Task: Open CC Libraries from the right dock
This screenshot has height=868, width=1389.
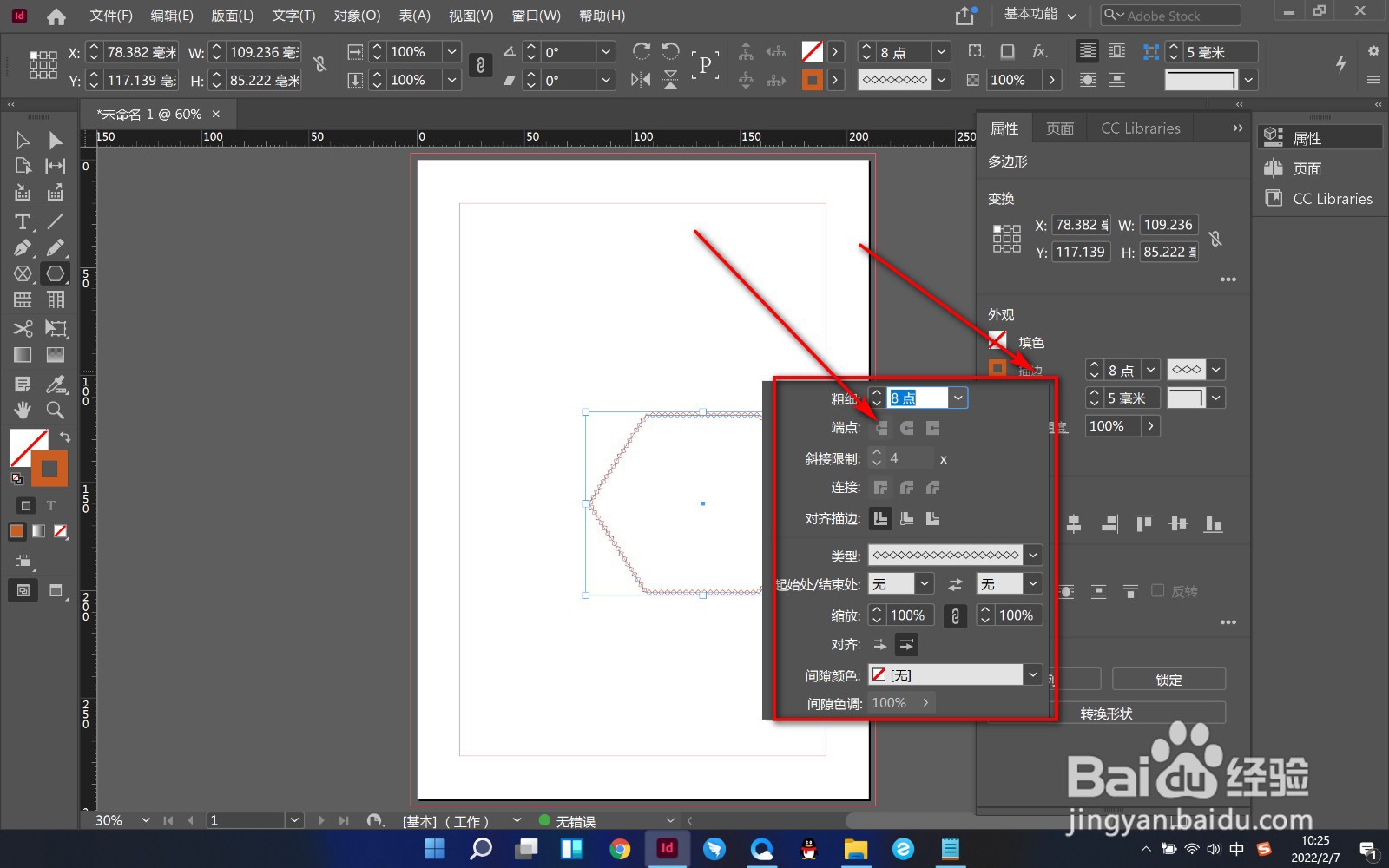Action: pyautogui.click(x=1319, y=199)
